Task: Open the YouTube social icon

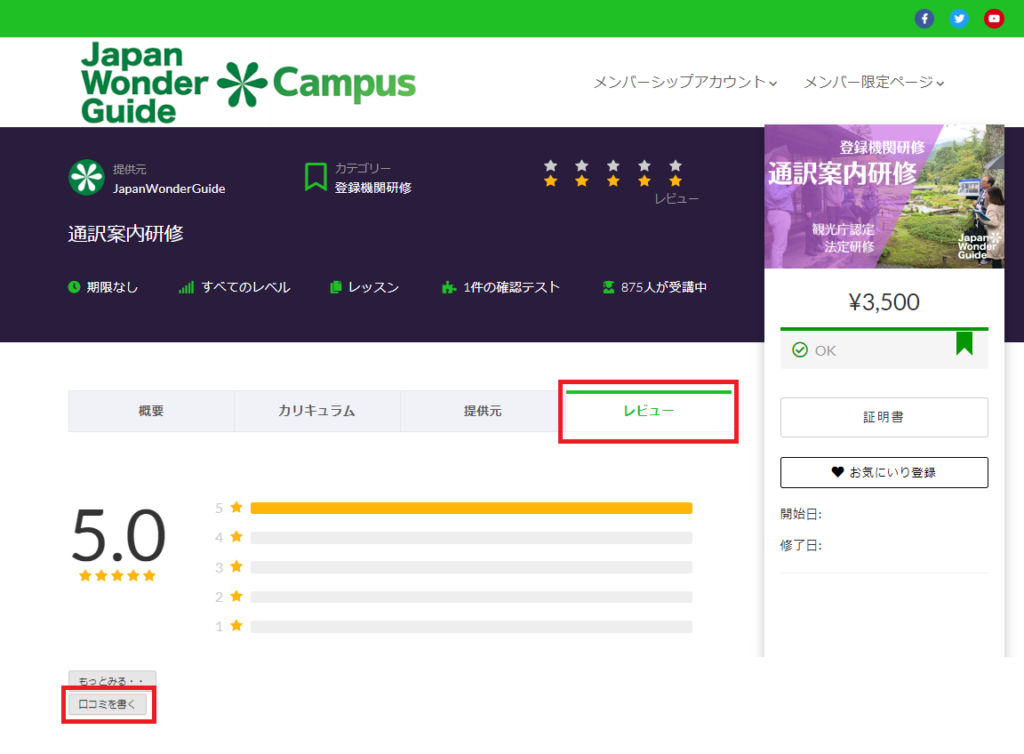Action: (x=994, y=19)
